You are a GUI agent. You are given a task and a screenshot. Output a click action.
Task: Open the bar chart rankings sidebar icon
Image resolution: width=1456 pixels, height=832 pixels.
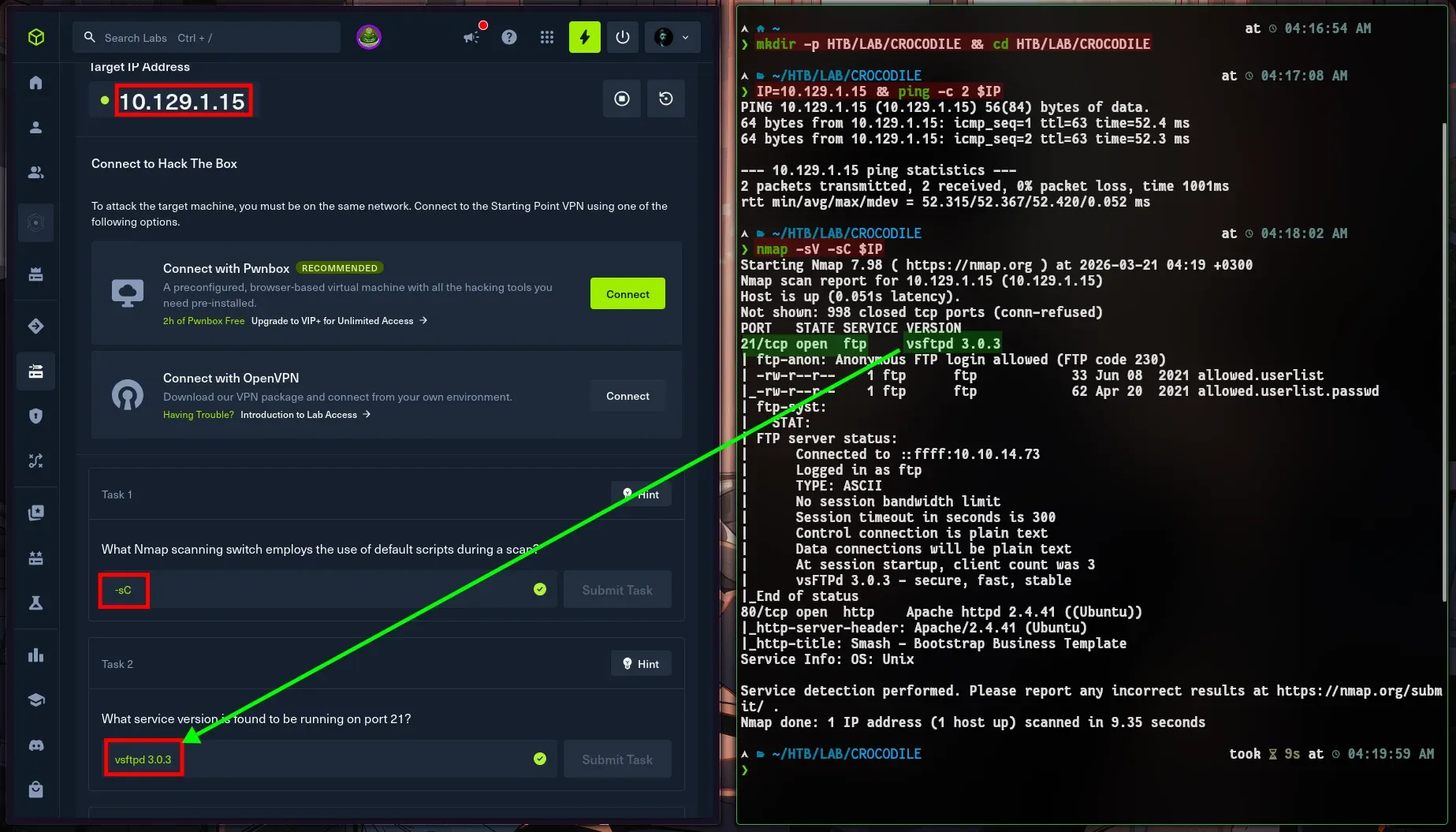[x=35, y=655]
